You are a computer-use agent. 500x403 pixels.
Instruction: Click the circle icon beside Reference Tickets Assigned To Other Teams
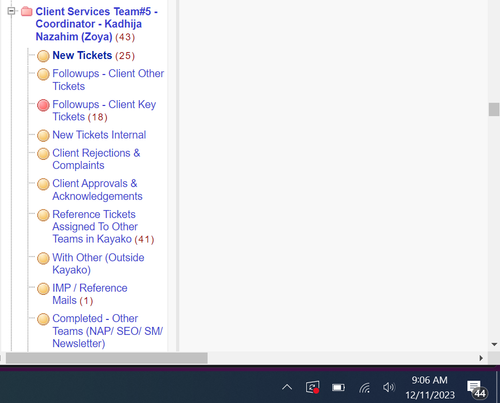point(43,215)
